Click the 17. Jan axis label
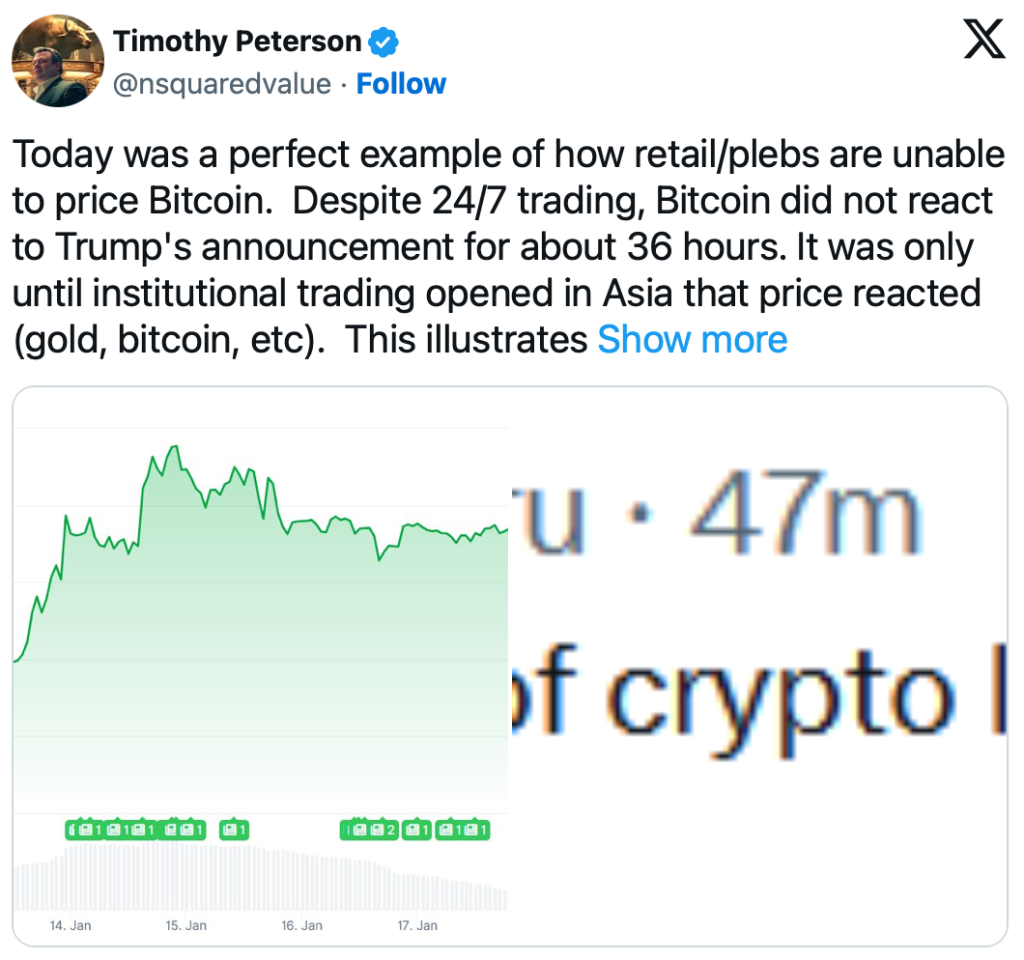This screenshot has height=960, width=1024. [417, 925]
